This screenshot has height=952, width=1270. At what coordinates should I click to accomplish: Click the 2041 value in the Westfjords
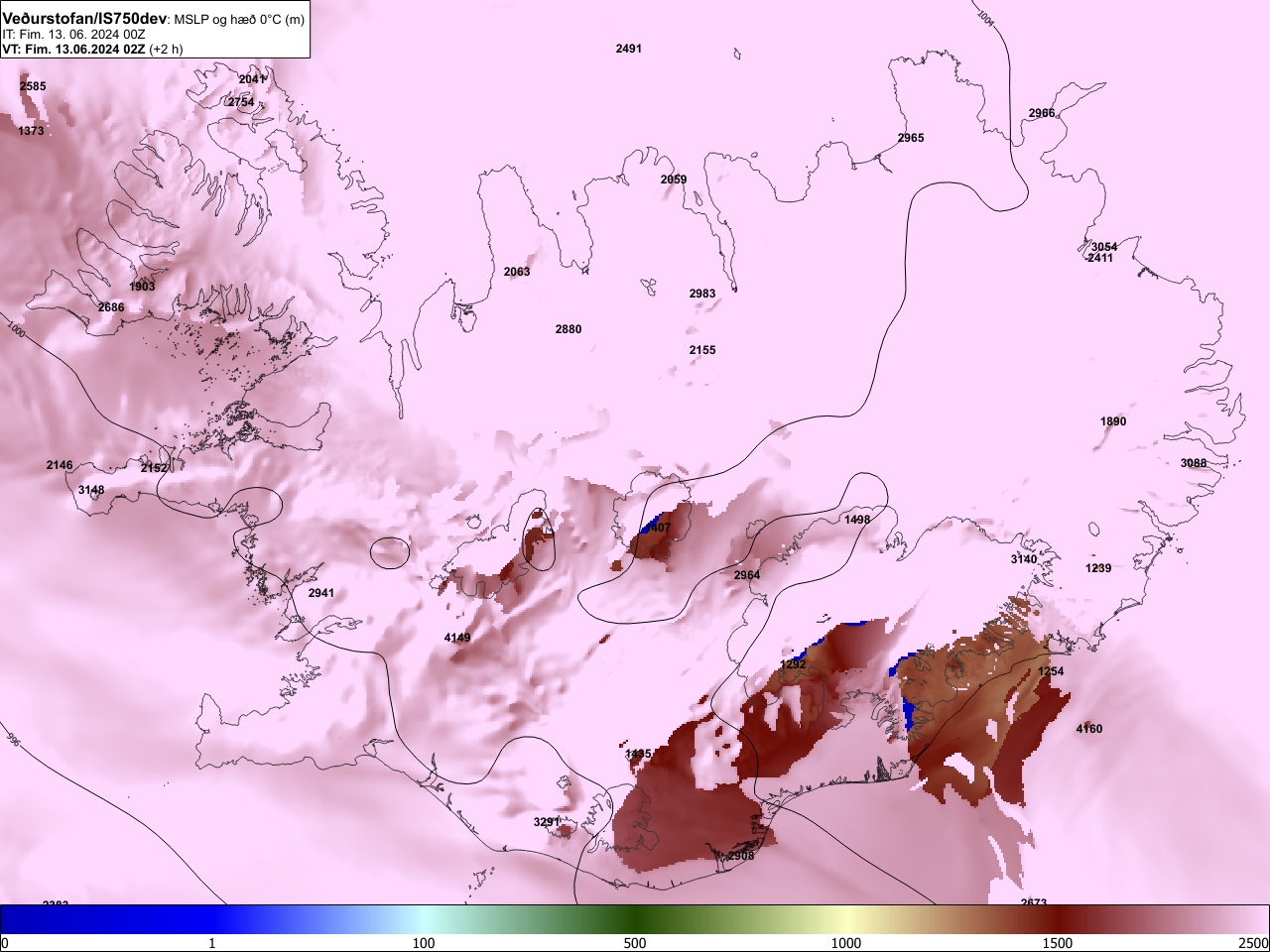(252, 79)
